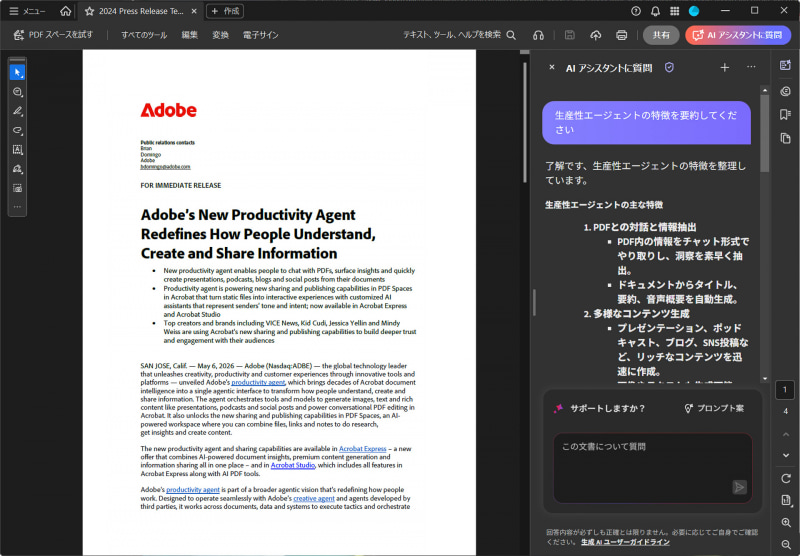Click the search tools and help field
This screenshot has height=556, width=800.
[459, 35]
